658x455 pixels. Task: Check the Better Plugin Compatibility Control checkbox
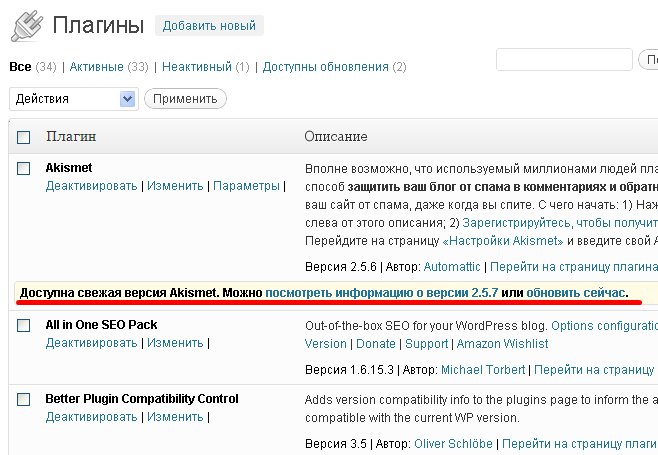tap(24, 399)
